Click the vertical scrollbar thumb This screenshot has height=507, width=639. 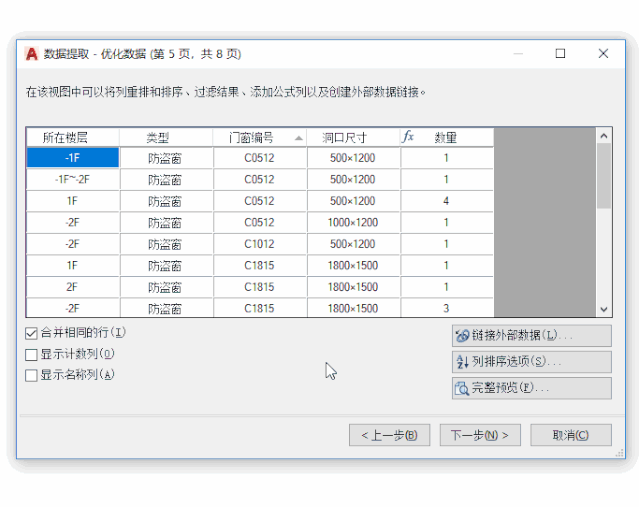[x=604, y=176]
